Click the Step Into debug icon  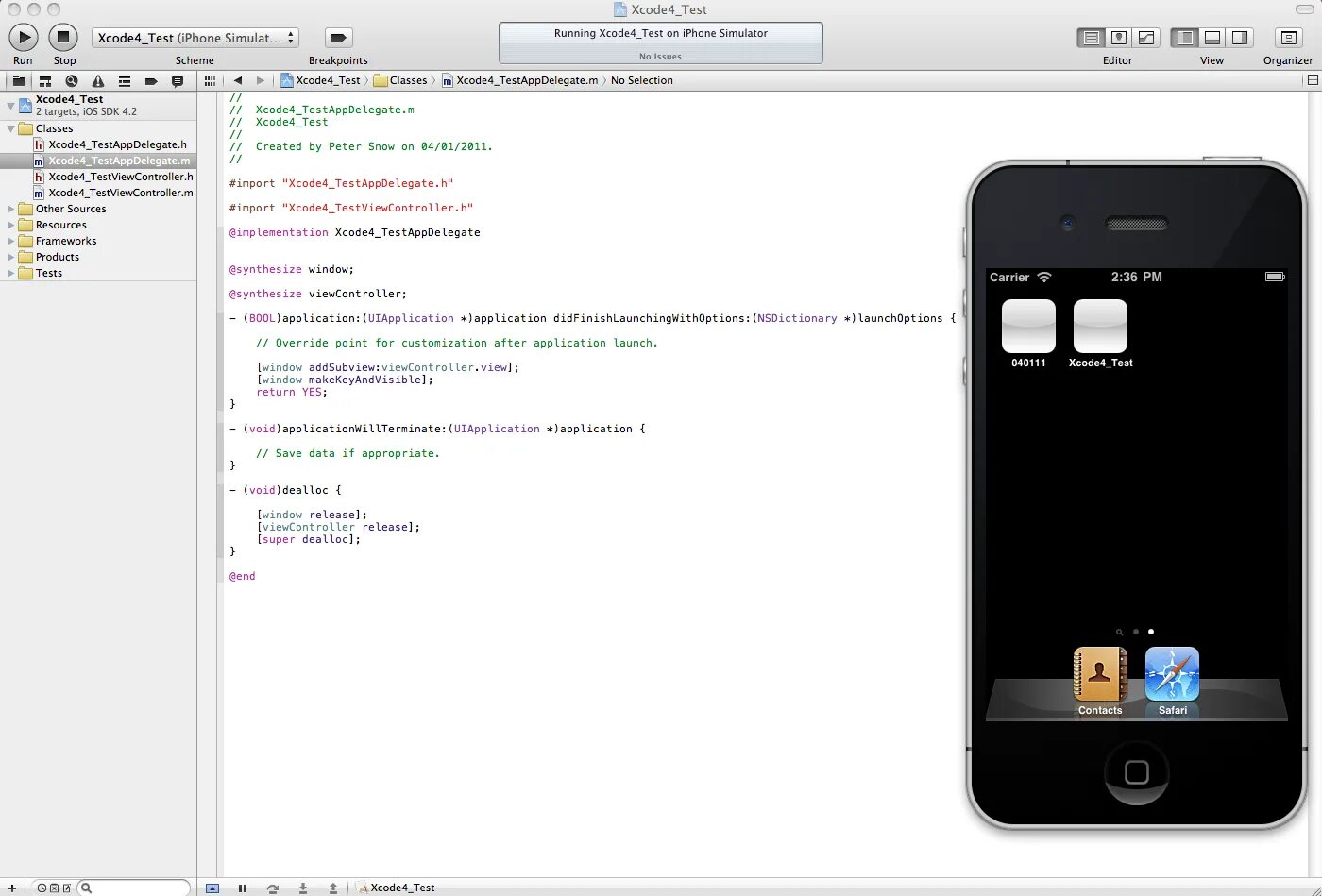[x=304, y=888]
